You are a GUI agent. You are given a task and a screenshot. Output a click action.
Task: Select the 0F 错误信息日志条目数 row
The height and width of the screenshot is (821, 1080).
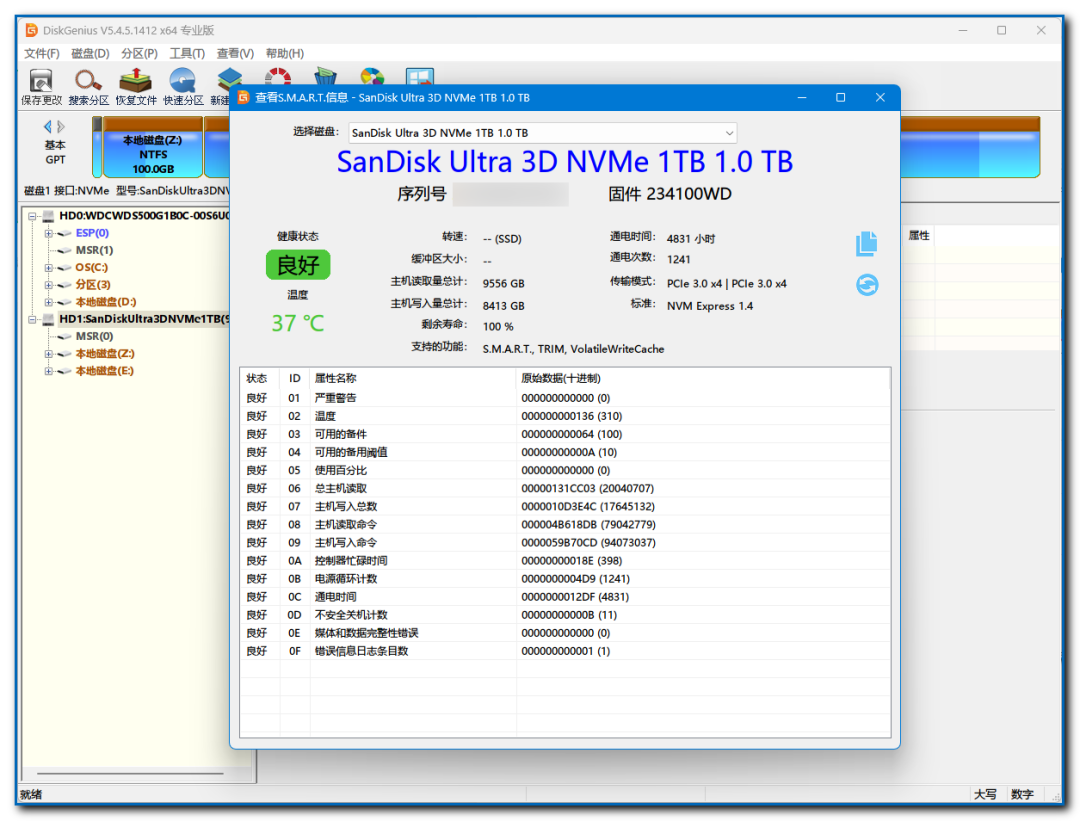tap(565, 651)
